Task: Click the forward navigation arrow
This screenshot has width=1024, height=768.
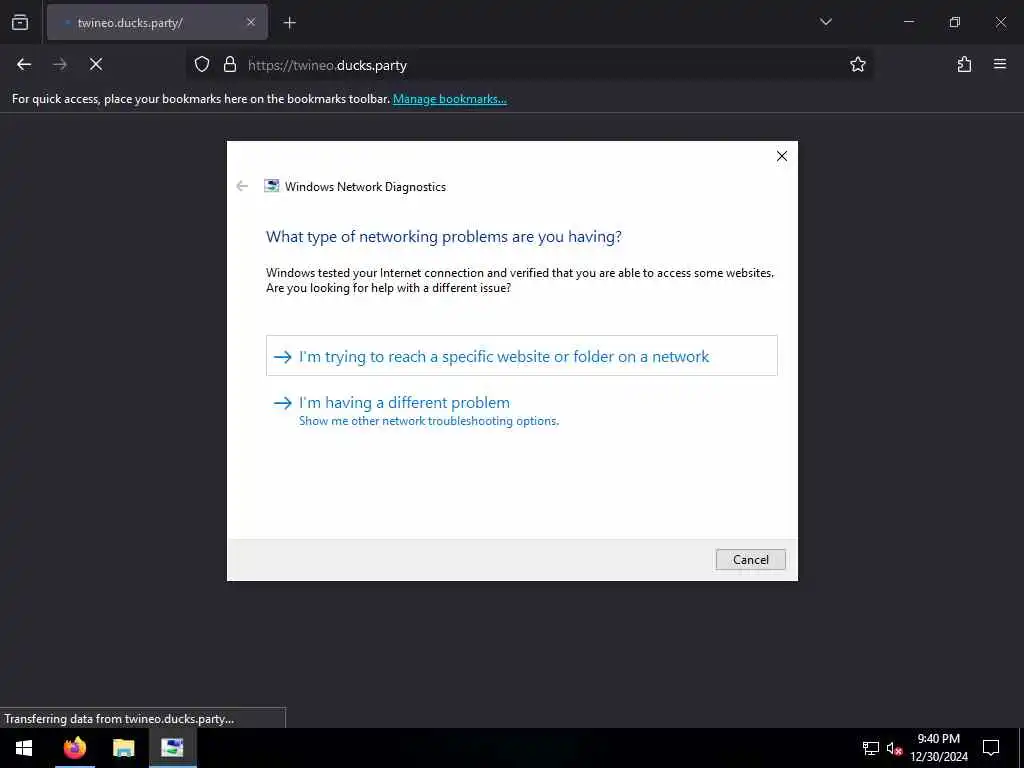Action: coord(60,64)
